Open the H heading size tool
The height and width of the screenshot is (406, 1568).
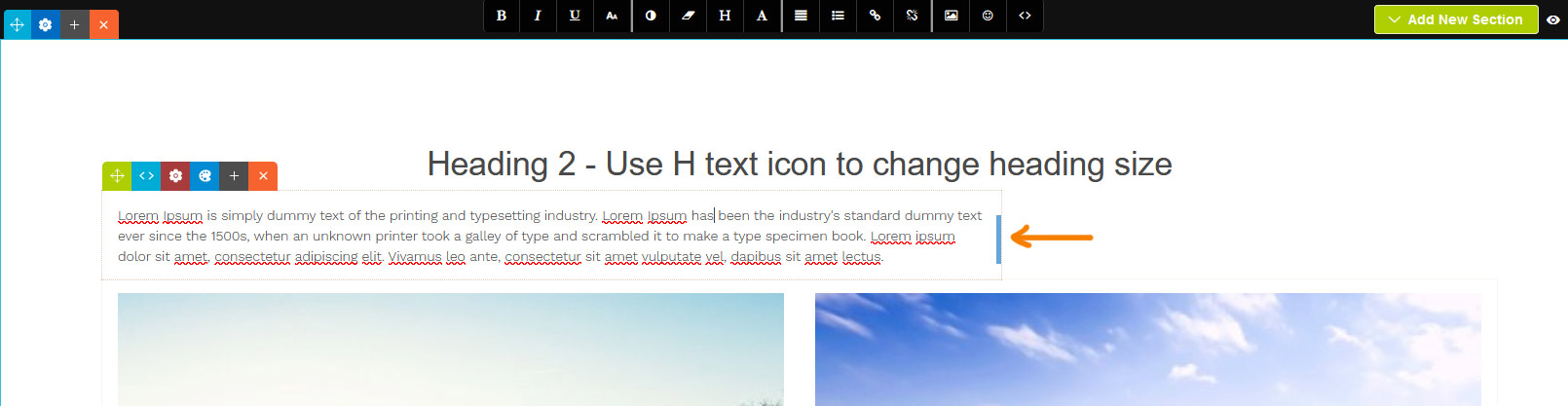725,16
